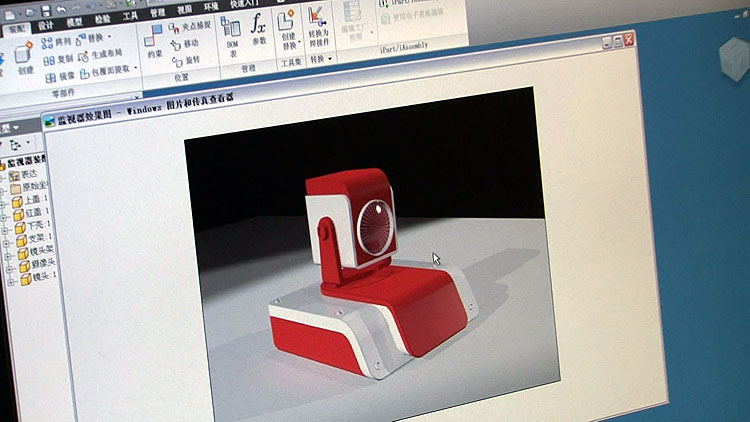Expand the 镜头:1 tree node
This screenshot has width=750, height=422.
(x=6, y=281)
